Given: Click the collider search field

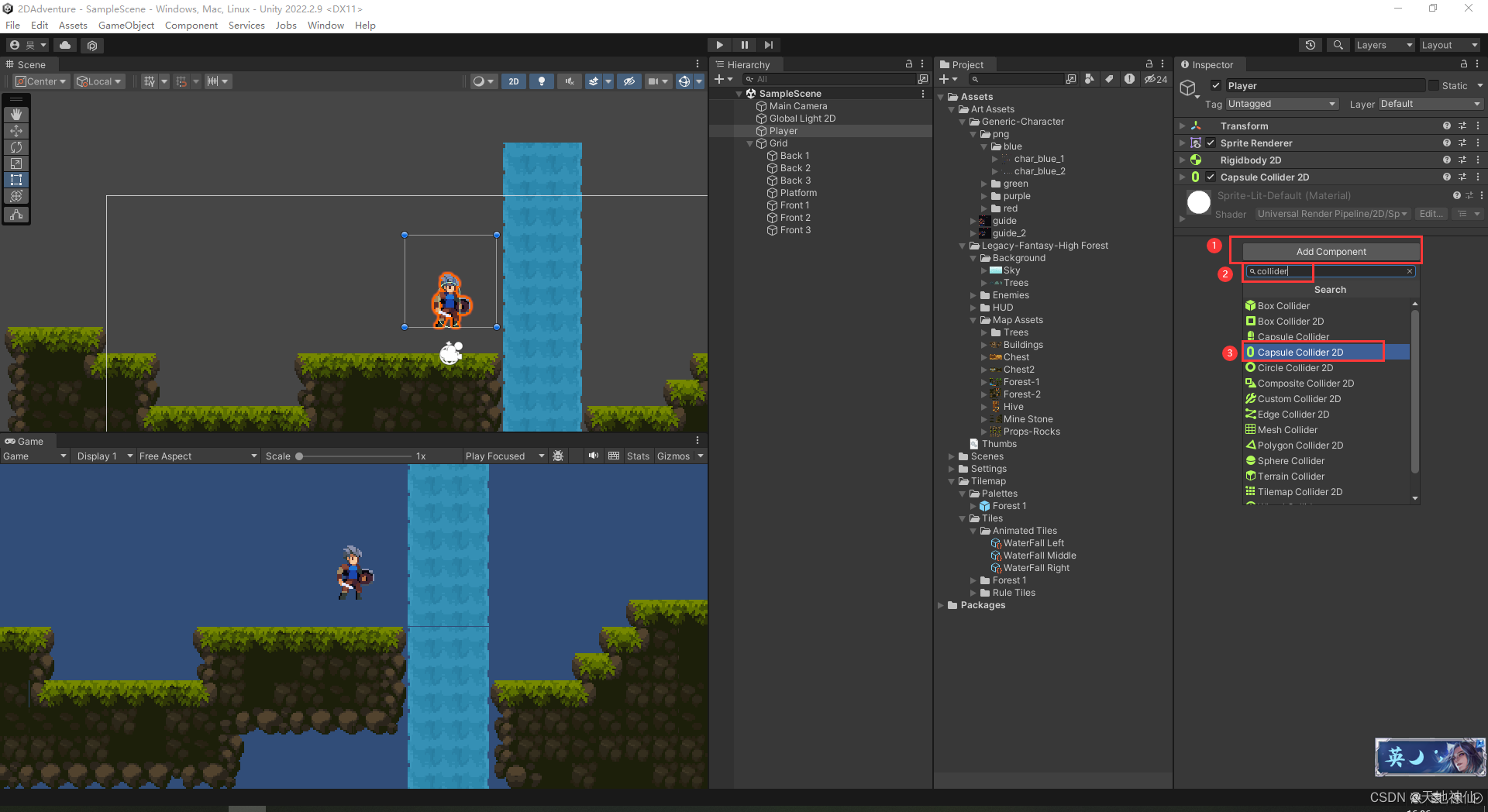Looking at the screenshot, I should [1330, 271].
